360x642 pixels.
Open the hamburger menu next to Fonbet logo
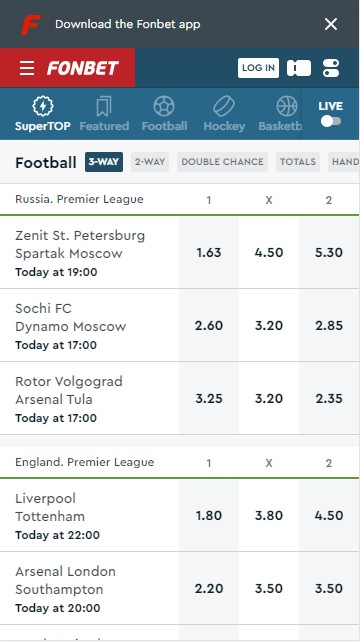(27, 68)
